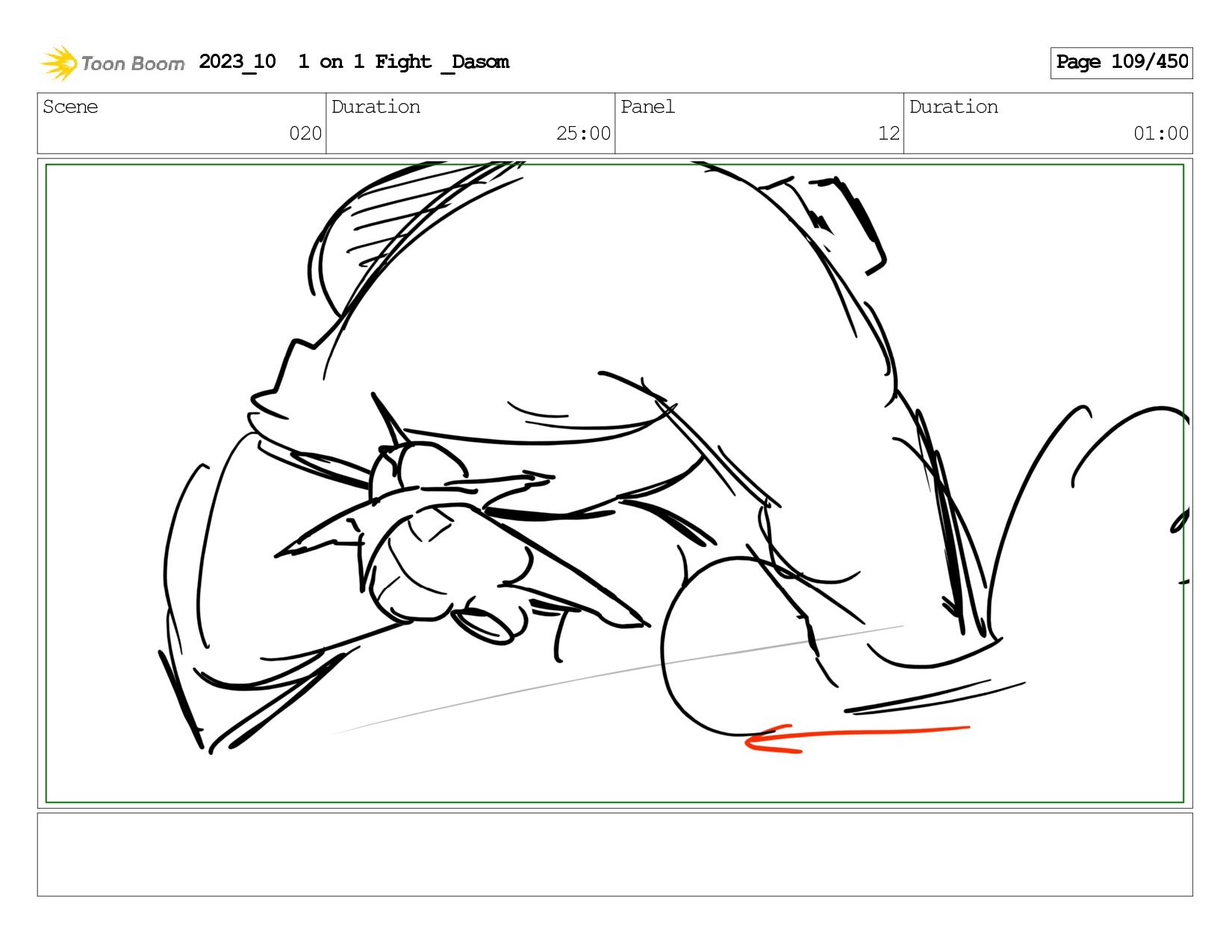The height and width of the screenshot is (952, 1232).
Task: Click the empty notes box below the panel
Action: tap(615, 854)
